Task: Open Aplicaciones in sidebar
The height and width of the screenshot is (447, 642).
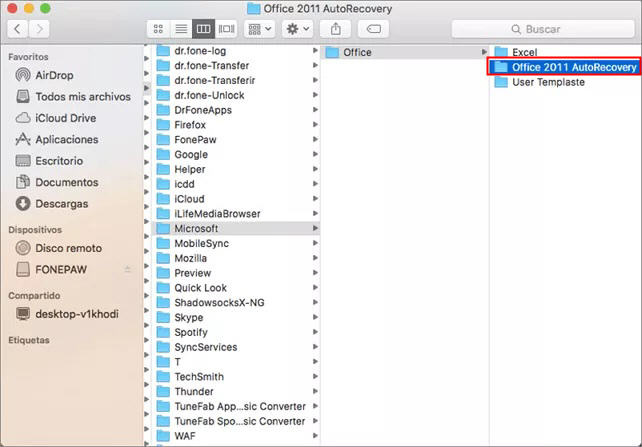Action: [x=57, y=140]
